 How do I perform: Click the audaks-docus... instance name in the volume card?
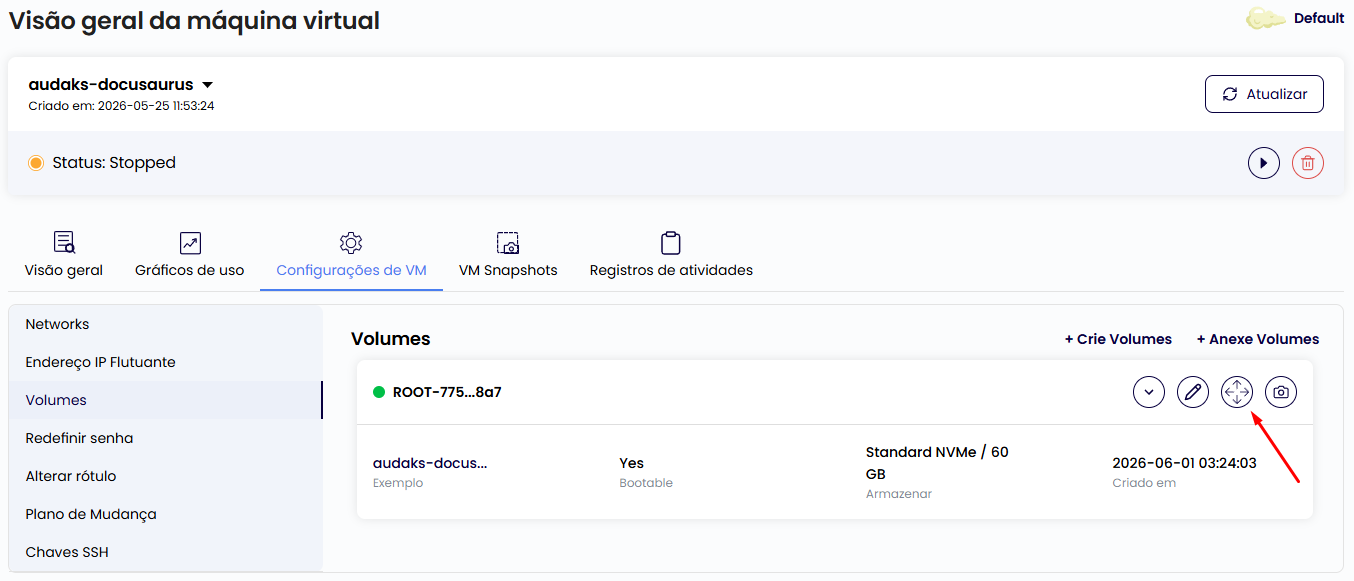tap(430, 463)
